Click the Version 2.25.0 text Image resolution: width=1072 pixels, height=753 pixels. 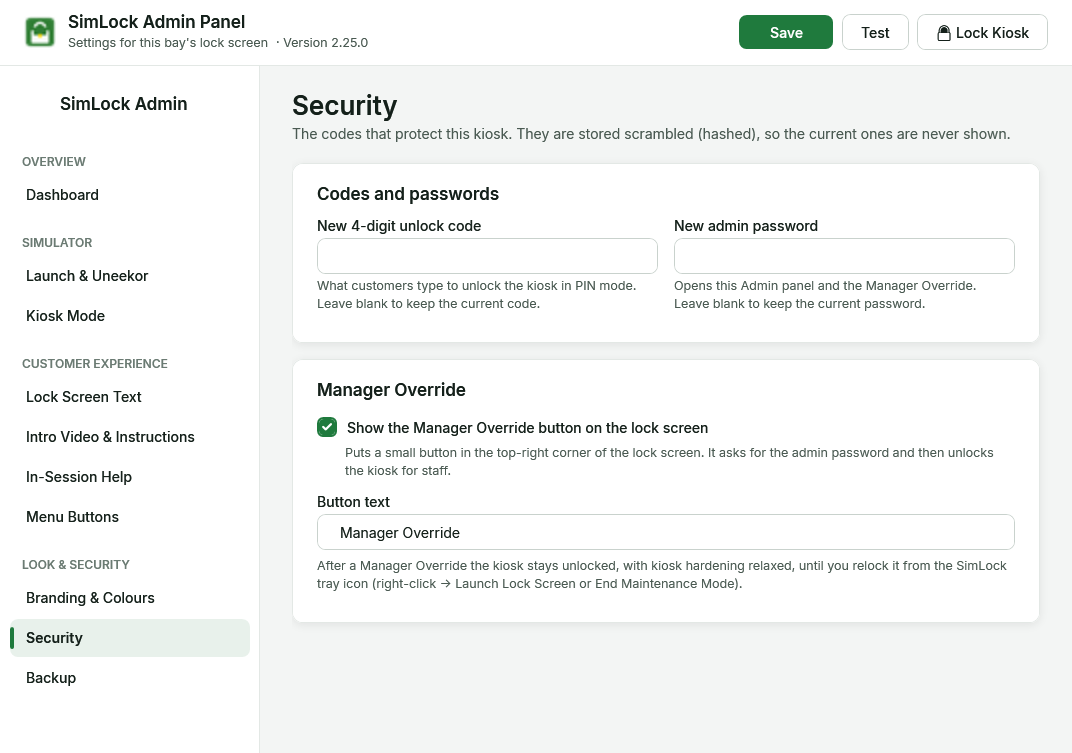[325, 42]
